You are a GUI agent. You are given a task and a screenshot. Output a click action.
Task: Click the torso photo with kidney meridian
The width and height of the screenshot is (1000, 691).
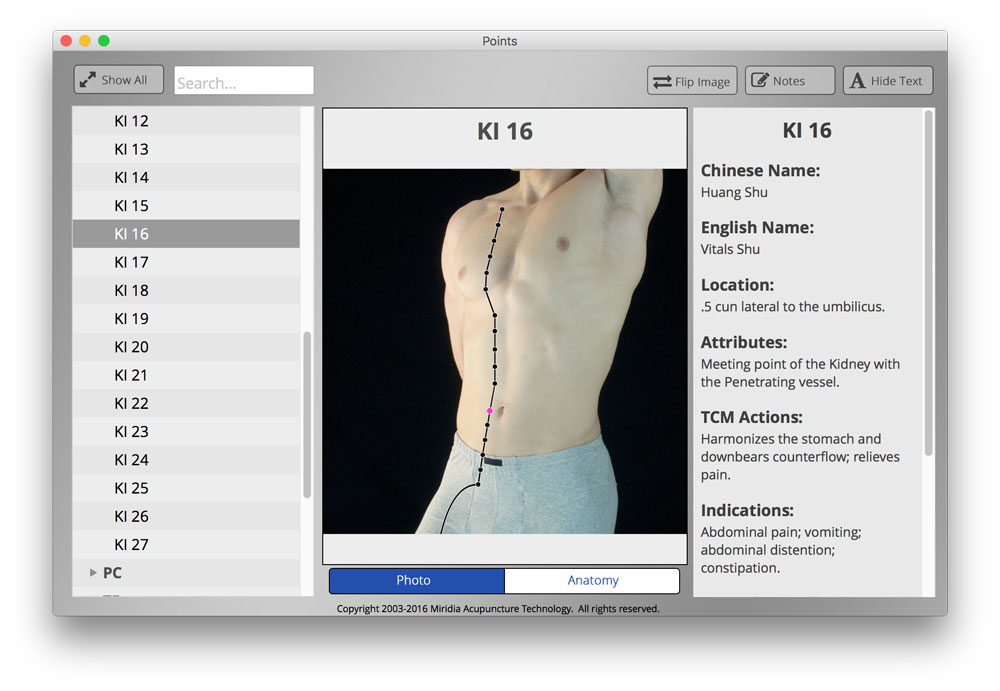[x=504, y=351]
